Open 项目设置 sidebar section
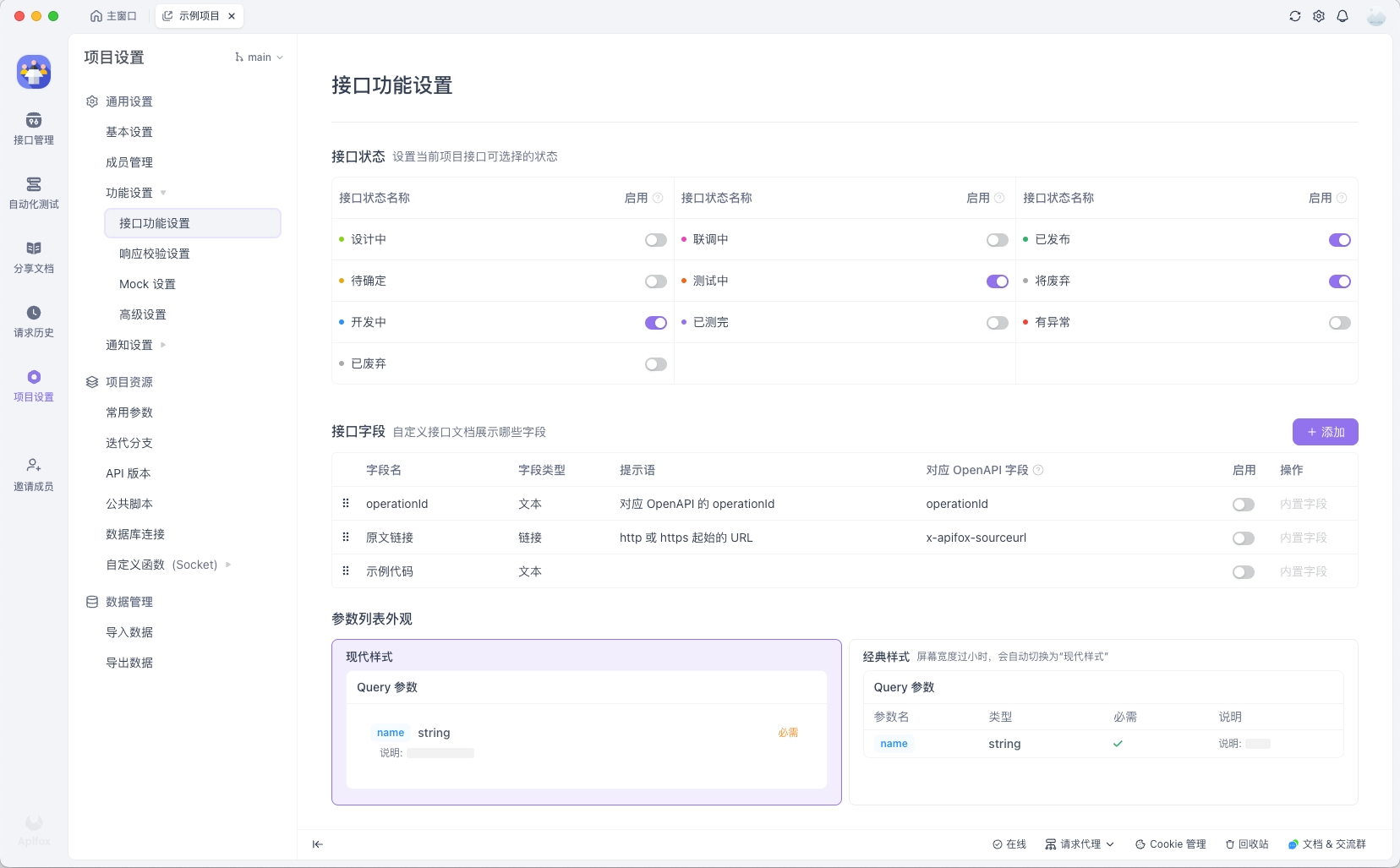Viewport: 1400px width, 868px height. coord(34,386)
